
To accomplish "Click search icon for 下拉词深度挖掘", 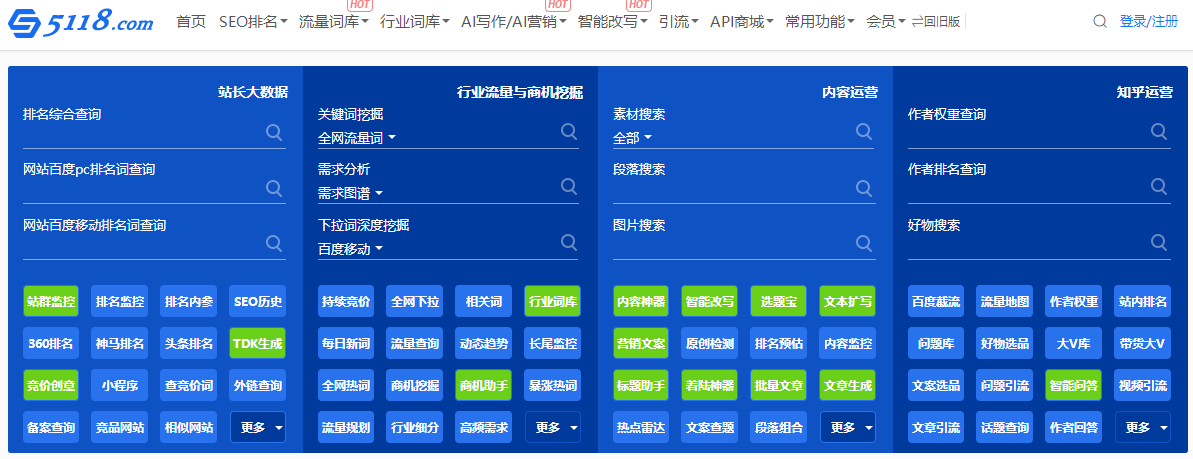I will [569, 241].
